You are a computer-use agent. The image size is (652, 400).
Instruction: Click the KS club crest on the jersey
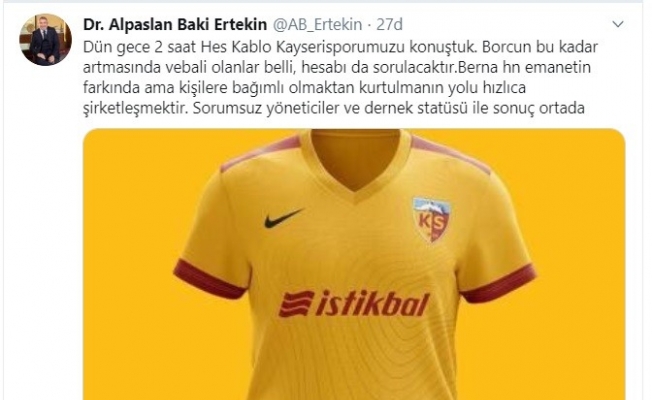click(x=432, y=220)
